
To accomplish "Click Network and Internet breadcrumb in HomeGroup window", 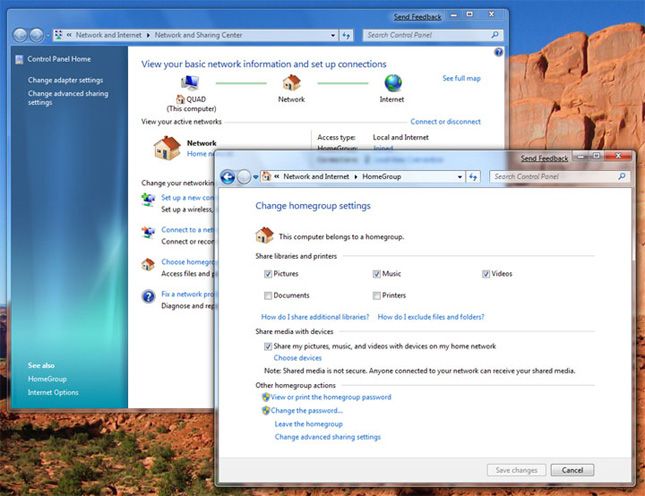I will pyautogui.click(x=316, y=176).
